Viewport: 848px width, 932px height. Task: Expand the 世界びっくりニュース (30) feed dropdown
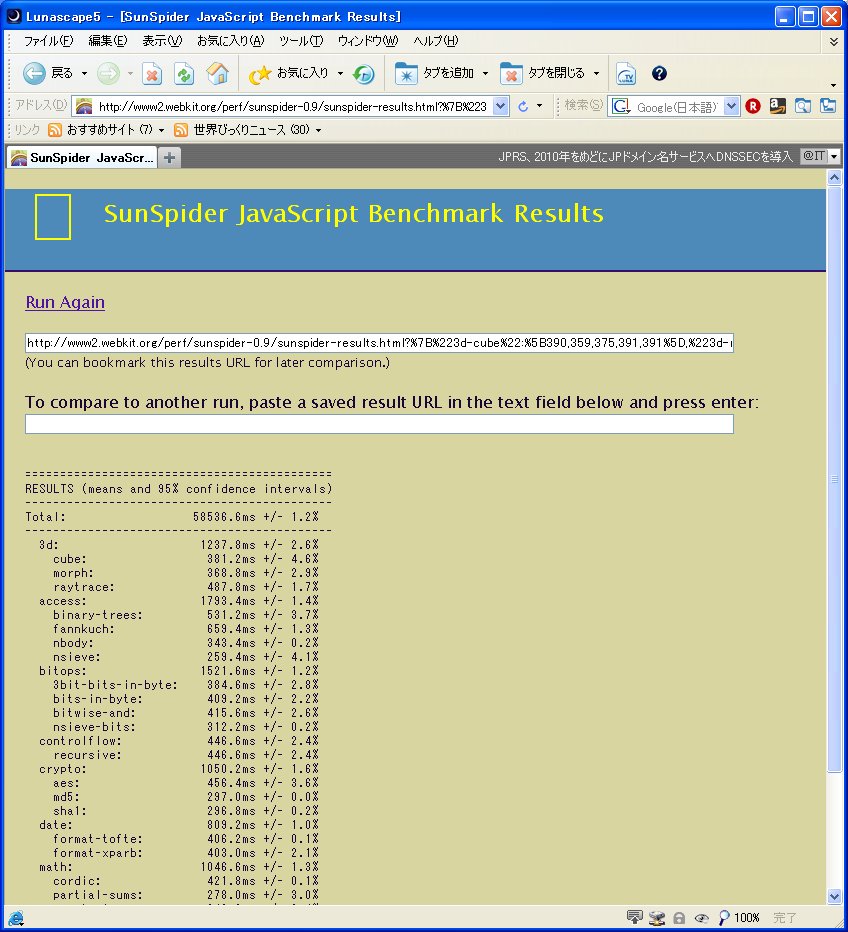[x=319, y=130]
